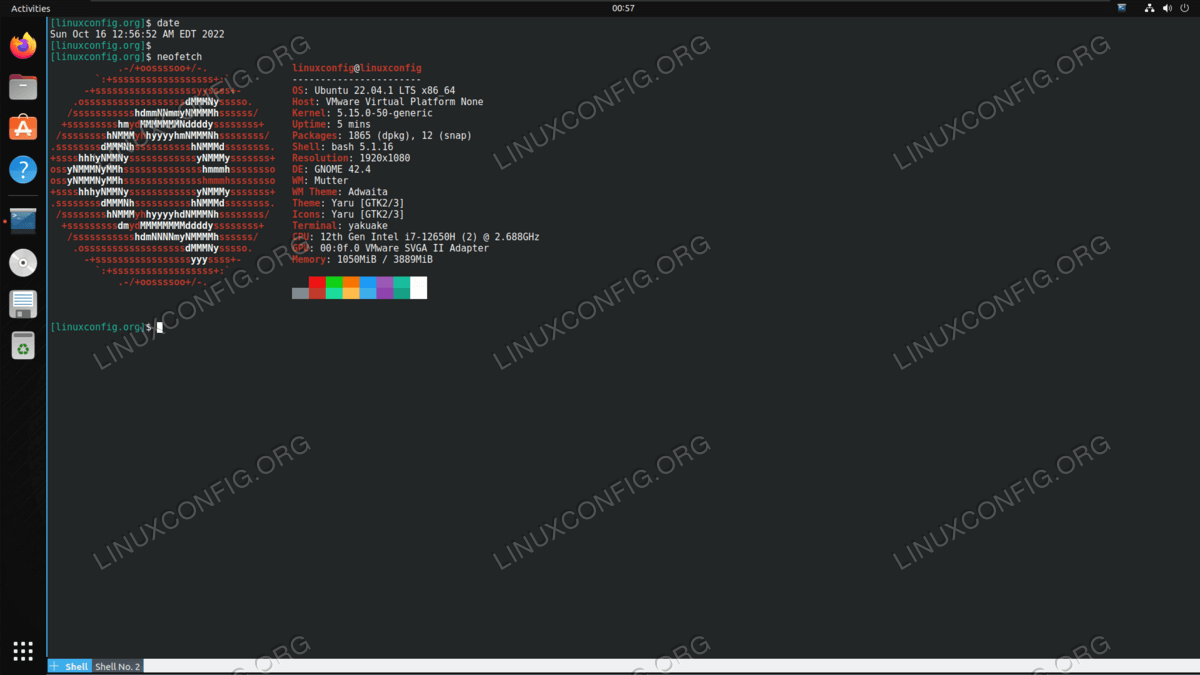The height and width of the screenshot is (675, 1200).
Task: Open the Activities overview
Action: (x=30, y=8)
